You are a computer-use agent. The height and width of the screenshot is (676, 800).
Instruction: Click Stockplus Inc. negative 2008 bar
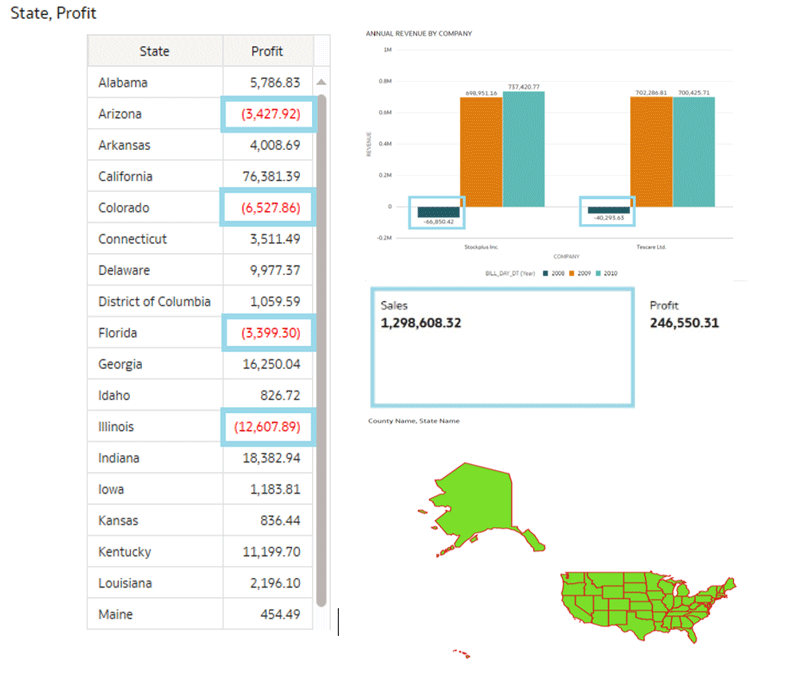(x=439, y=212)
